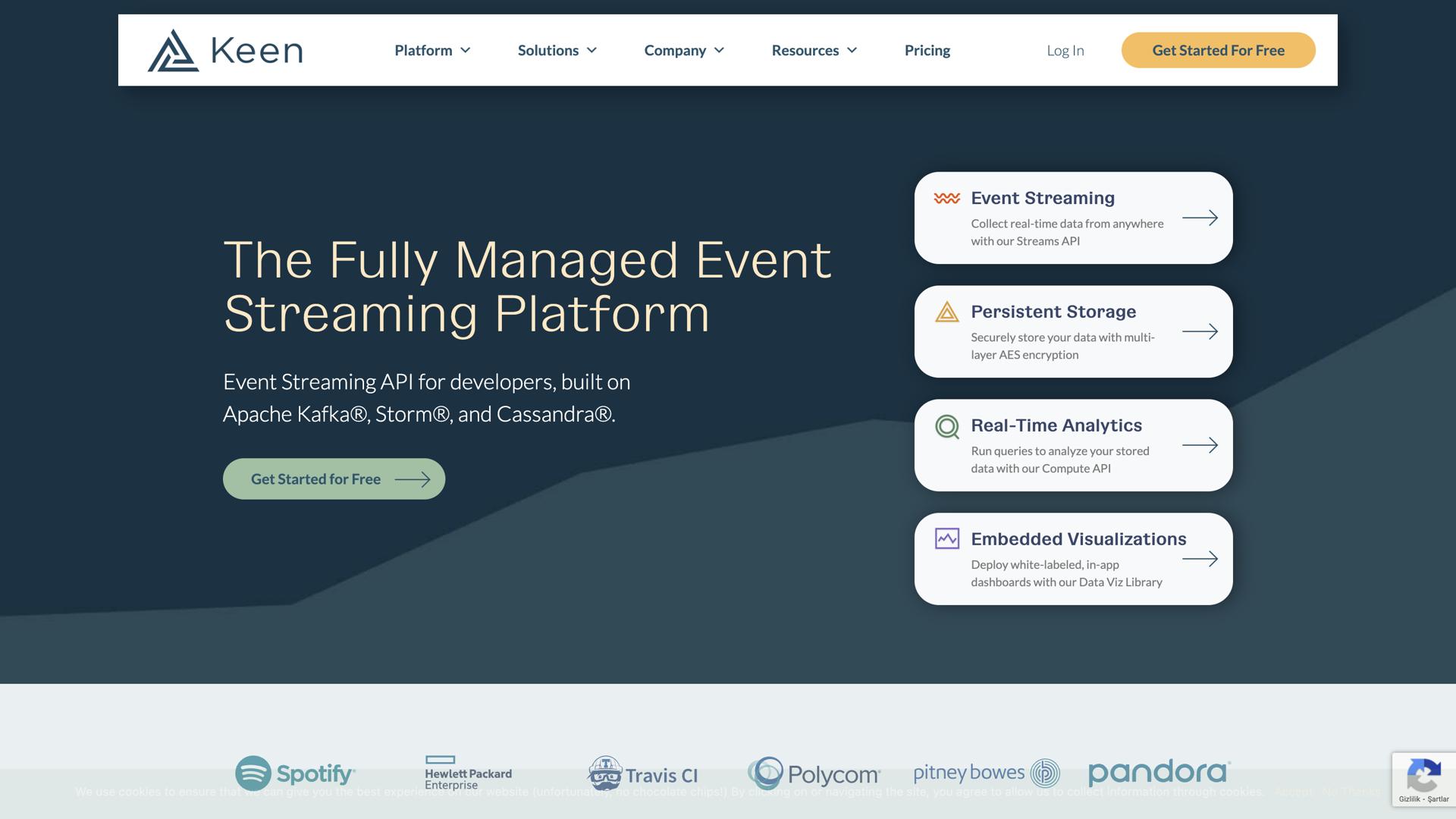The image size is (1456, 819).
Task: Click the Persistent Storage triangle icon
Action: coord(946,312)
